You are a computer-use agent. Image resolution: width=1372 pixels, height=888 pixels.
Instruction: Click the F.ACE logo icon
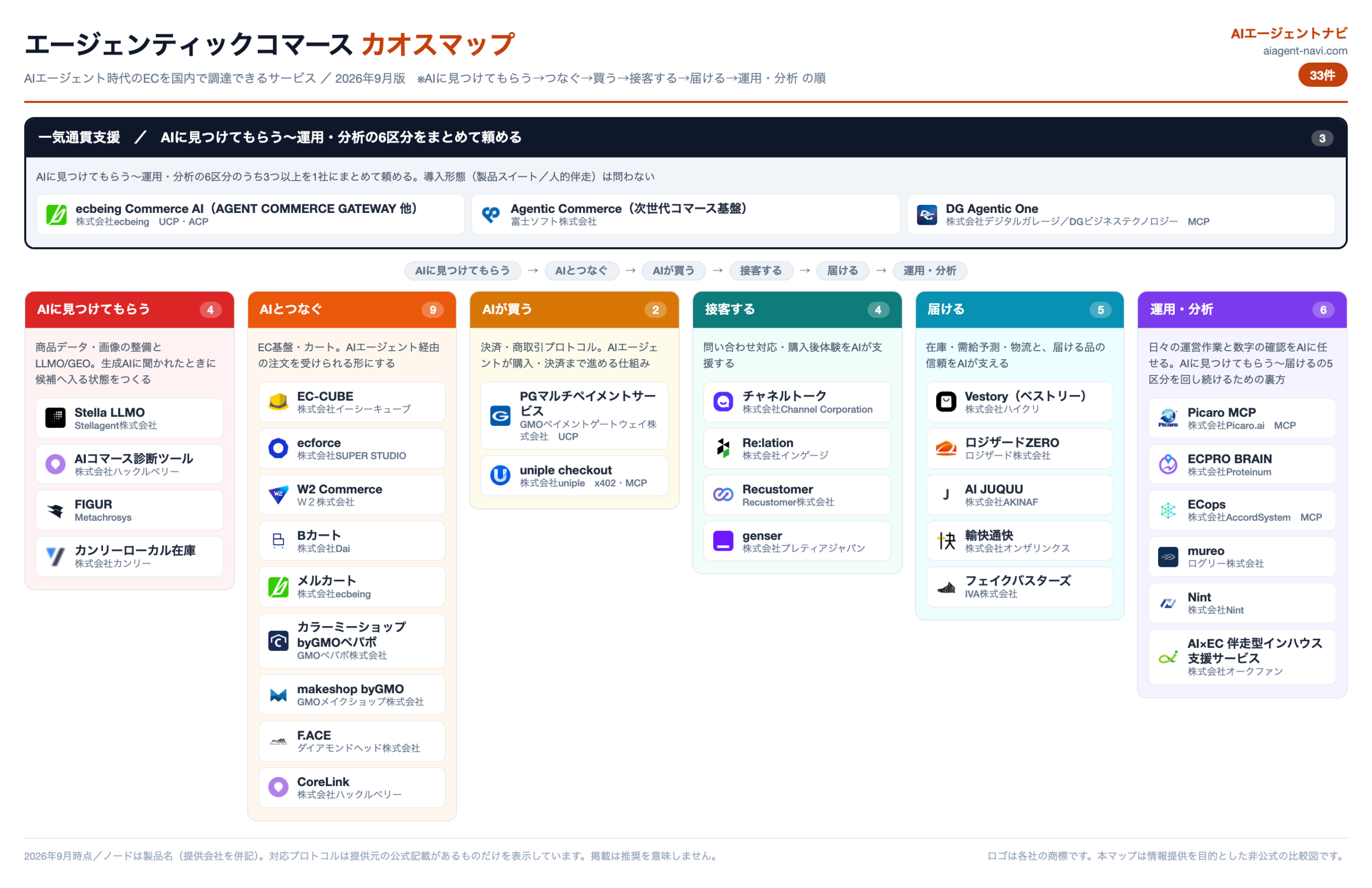coord(278,741)
